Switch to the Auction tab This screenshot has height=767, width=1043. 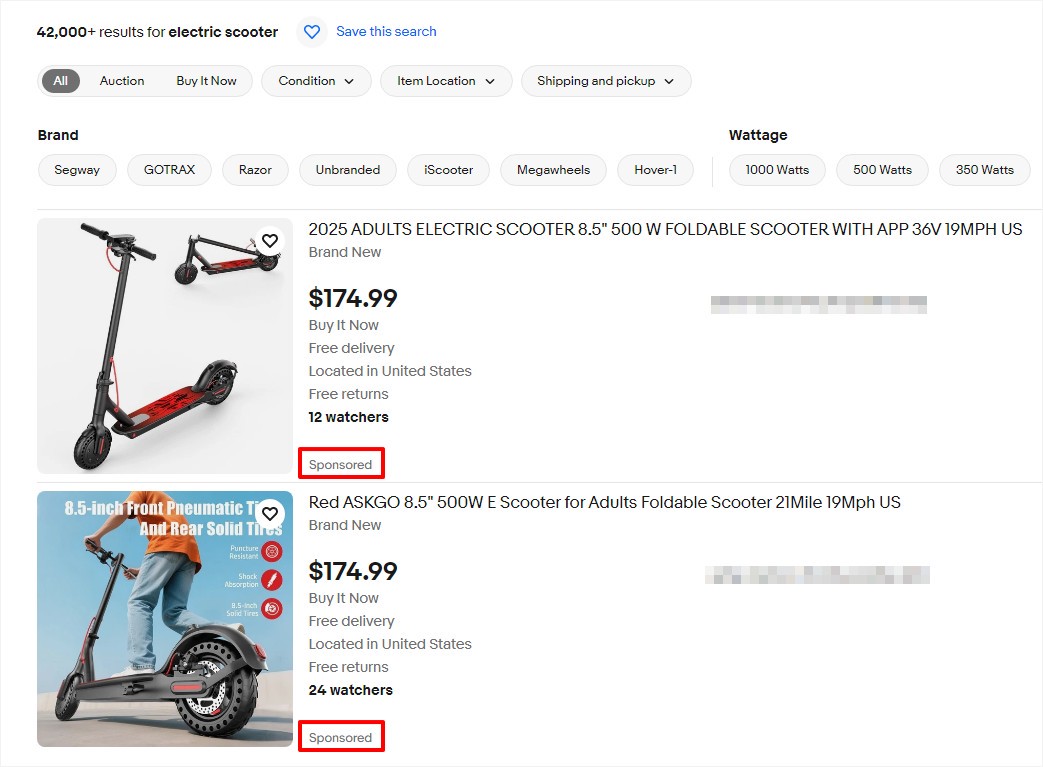(x=121, y=81)
